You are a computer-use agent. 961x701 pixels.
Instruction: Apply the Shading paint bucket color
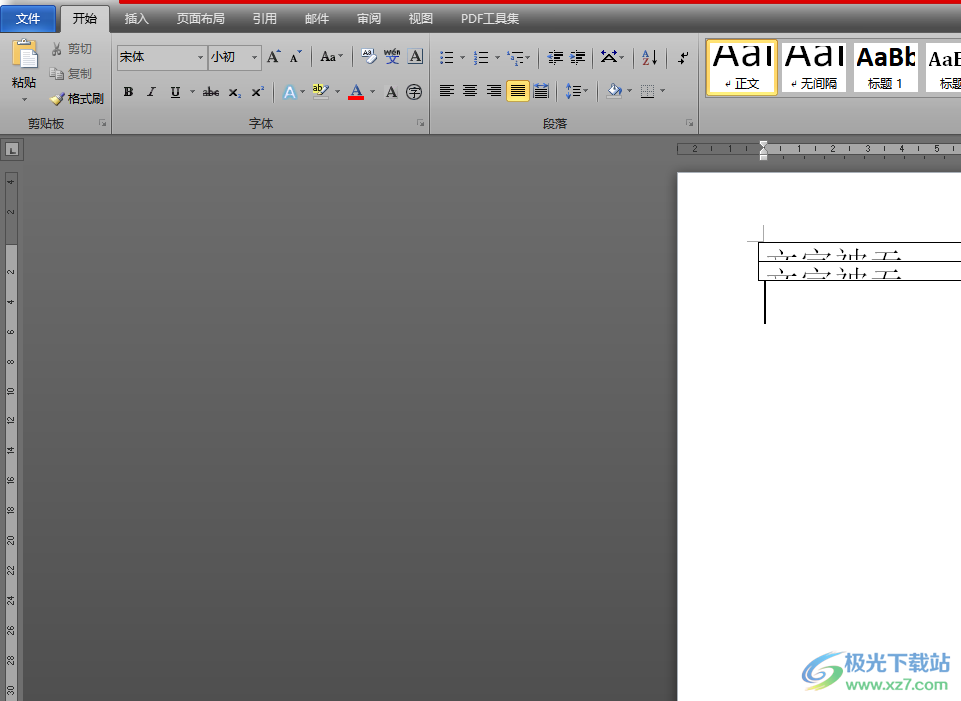pos(615,91)
